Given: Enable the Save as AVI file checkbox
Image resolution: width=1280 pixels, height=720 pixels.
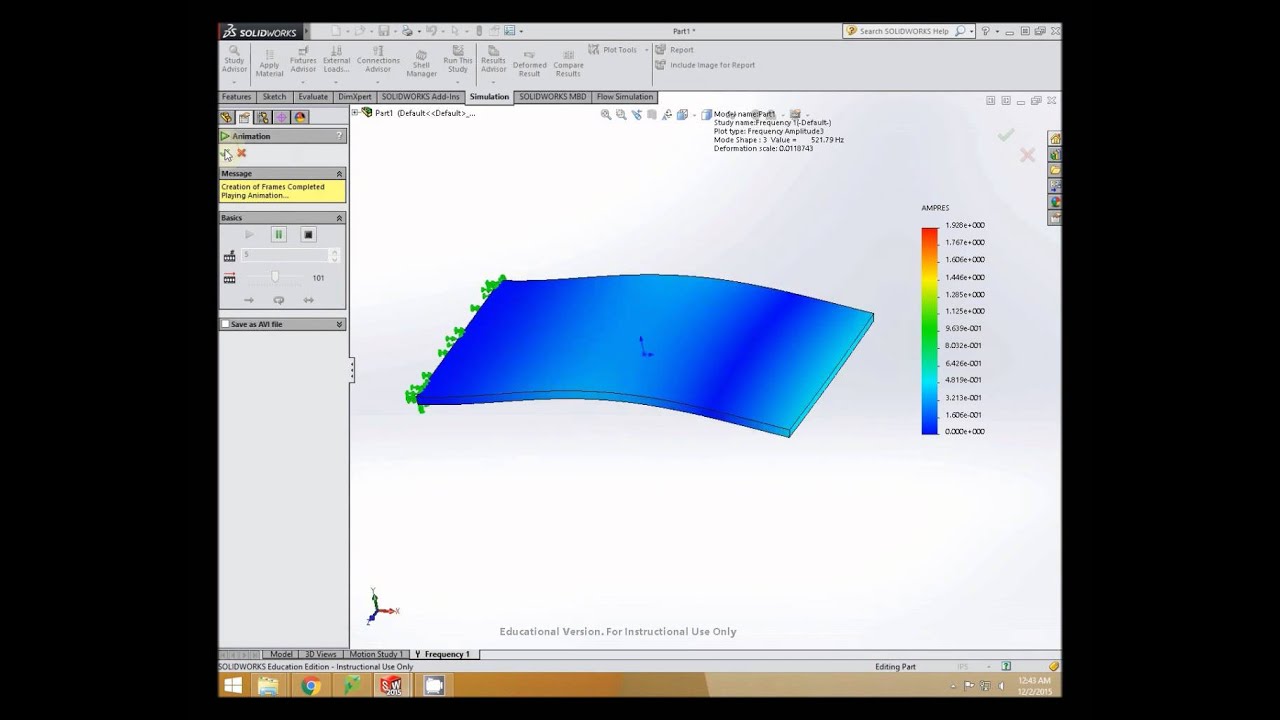Looking at the screenshot, I should (225, 324).
